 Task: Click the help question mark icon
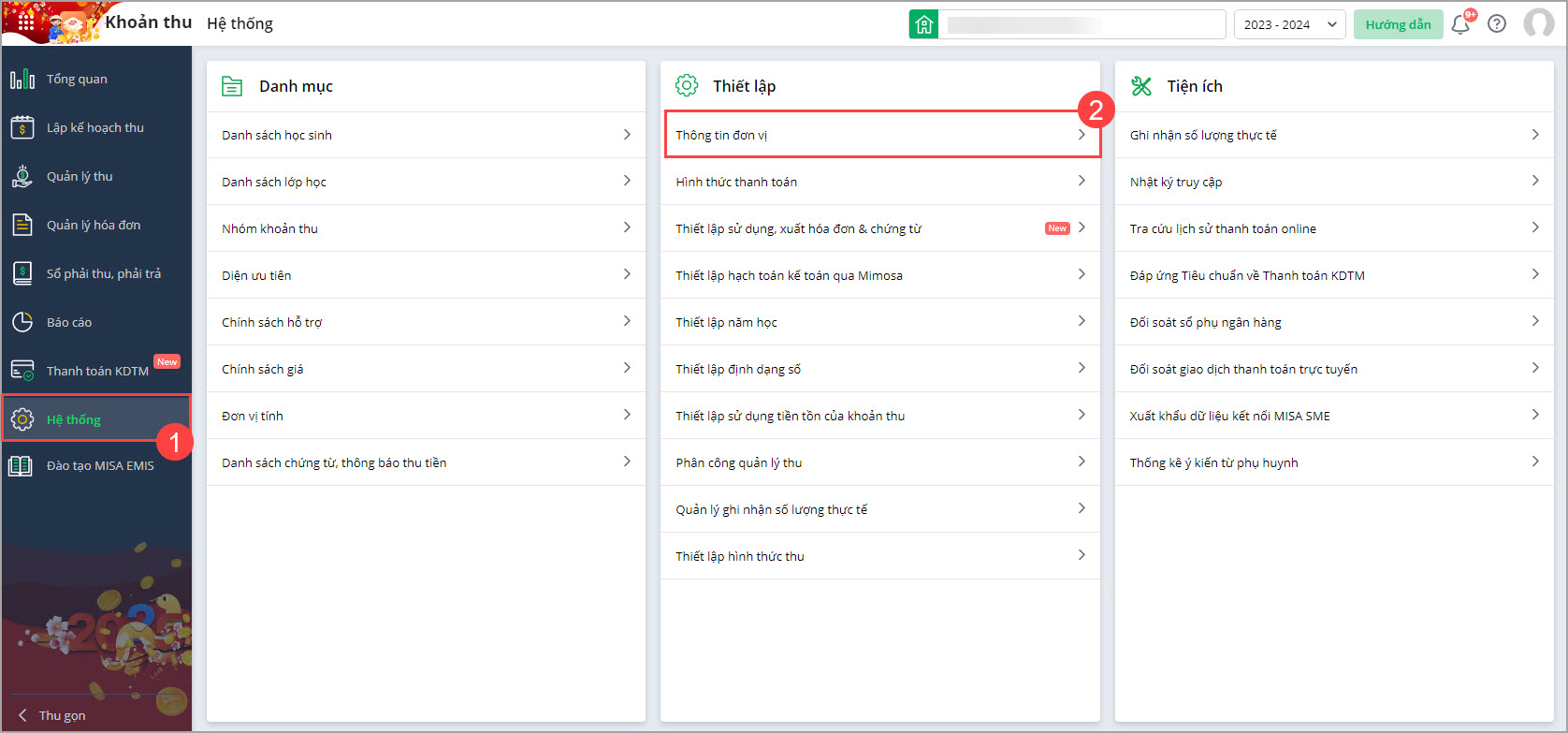click(1497, 24)
